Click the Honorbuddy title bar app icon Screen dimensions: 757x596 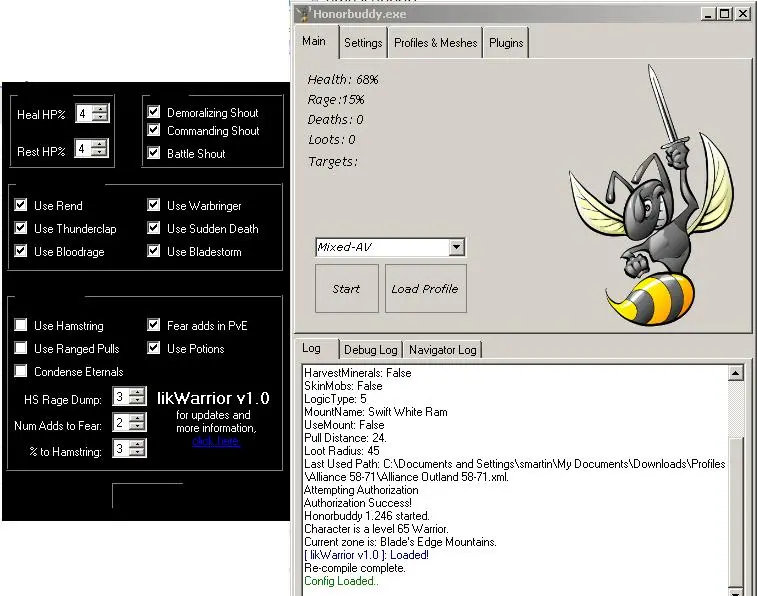[303, 14]
